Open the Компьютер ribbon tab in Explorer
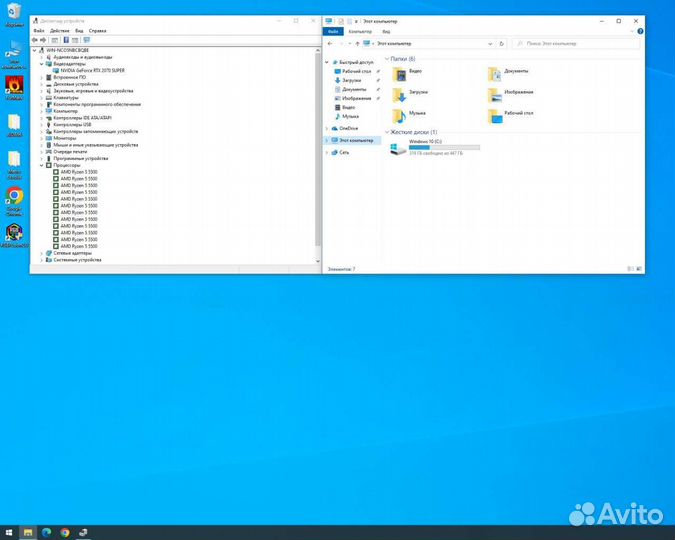This screenshot has height=540, width=675. [360, 31]
